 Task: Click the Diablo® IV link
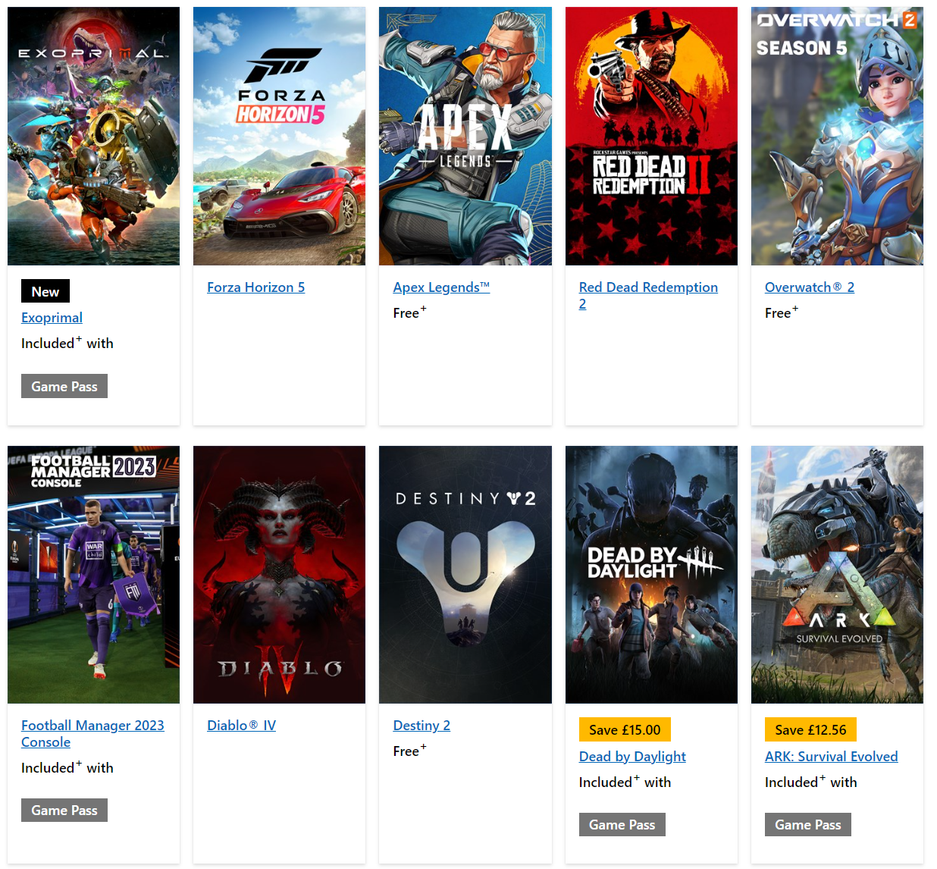click(x=241, y=726)
